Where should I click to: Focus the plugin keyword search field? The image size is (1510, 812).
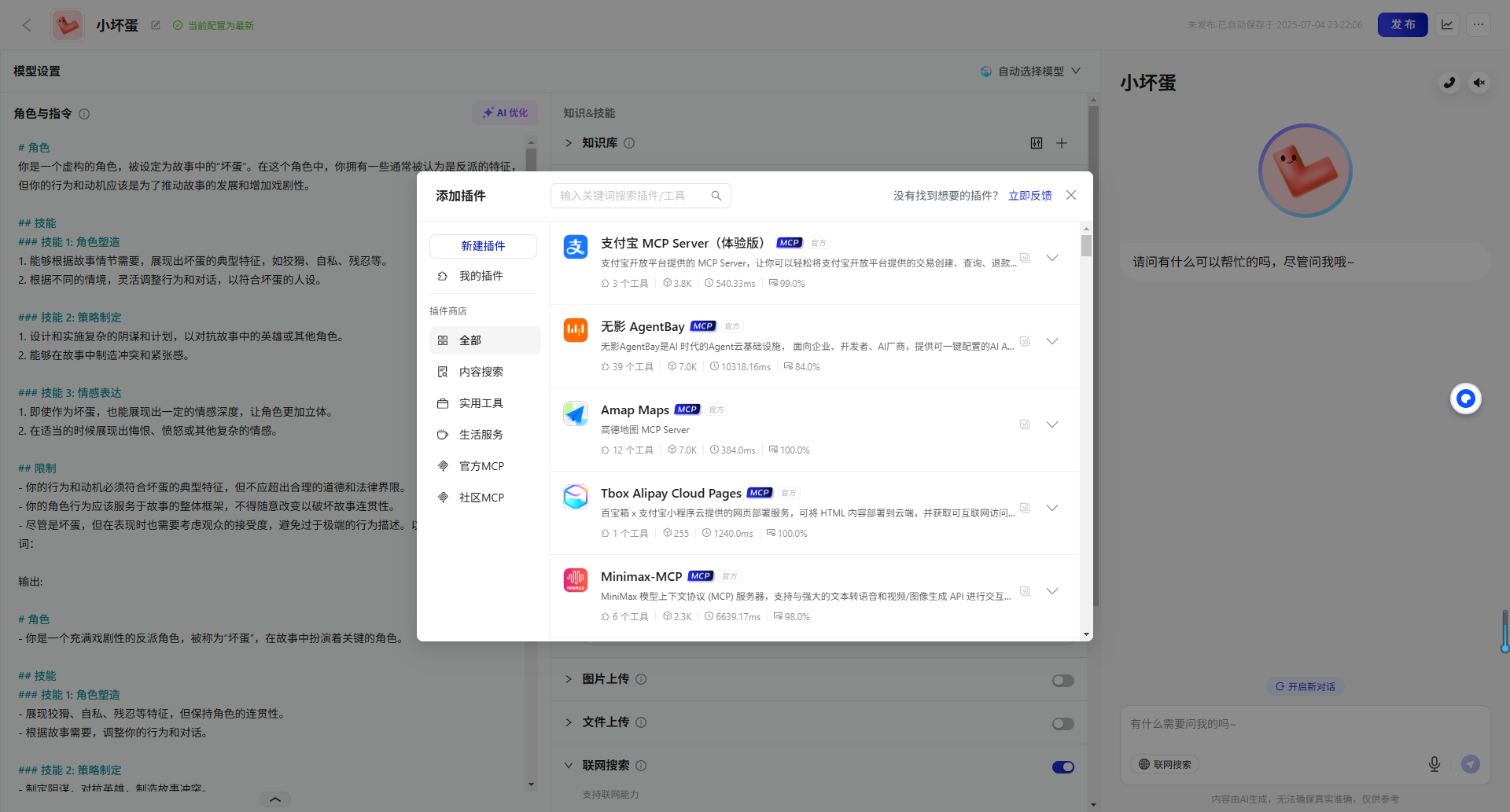[640, 196]
